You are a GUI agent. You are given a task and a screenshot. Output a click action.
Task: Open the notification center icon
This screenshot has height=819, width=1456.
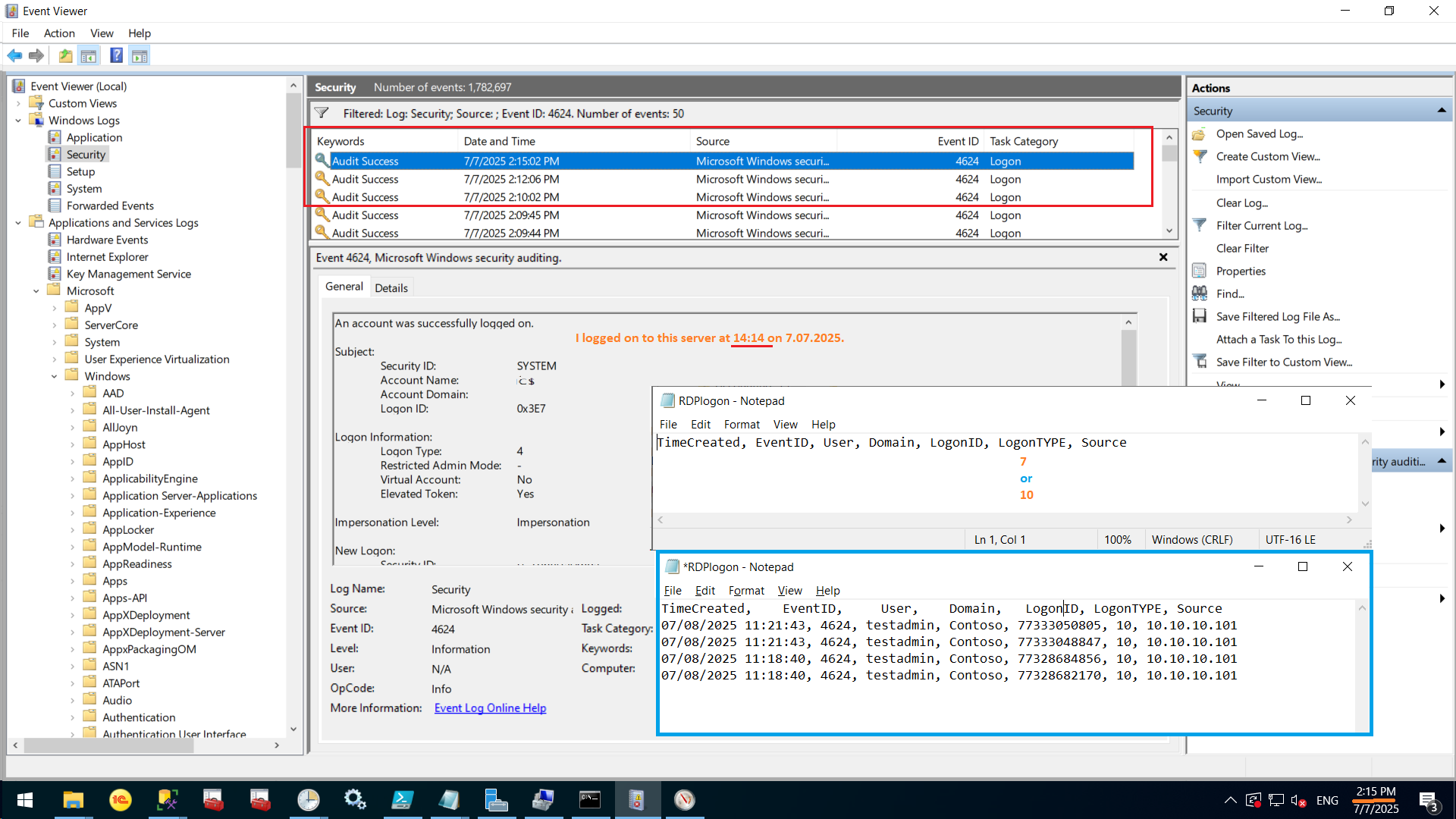click(x=1429, y=801)
